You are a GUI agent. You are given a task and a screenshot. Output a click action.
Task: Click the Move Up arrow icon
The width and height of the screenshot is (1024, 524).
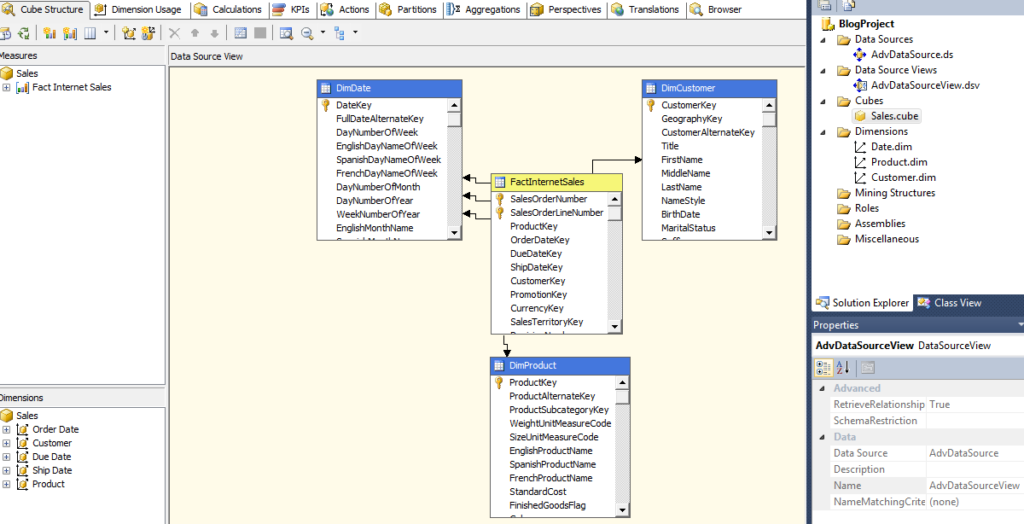(x=194, y=33)
